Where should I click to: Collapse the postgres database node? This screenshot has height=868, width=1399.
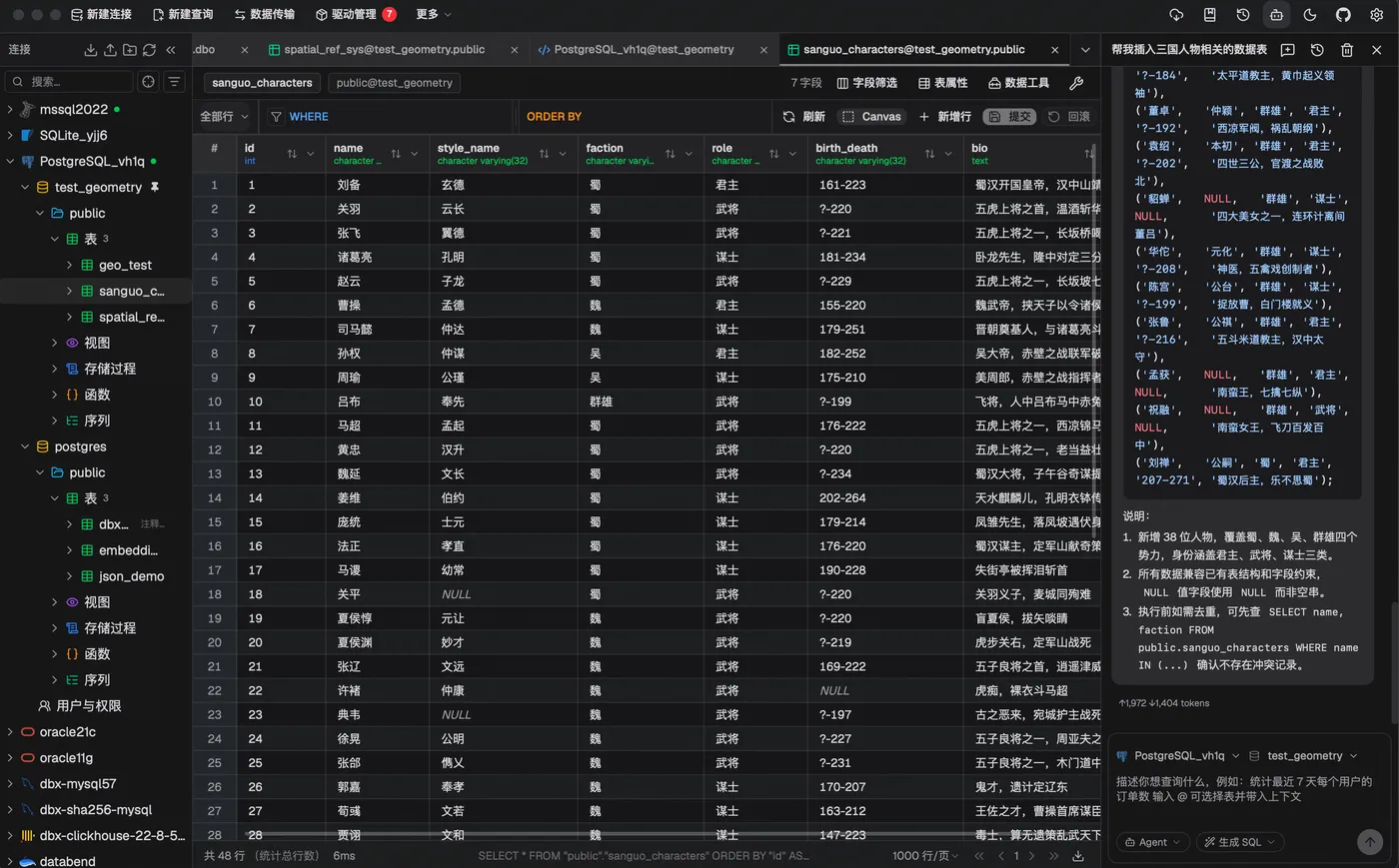[x=25, y=446]
